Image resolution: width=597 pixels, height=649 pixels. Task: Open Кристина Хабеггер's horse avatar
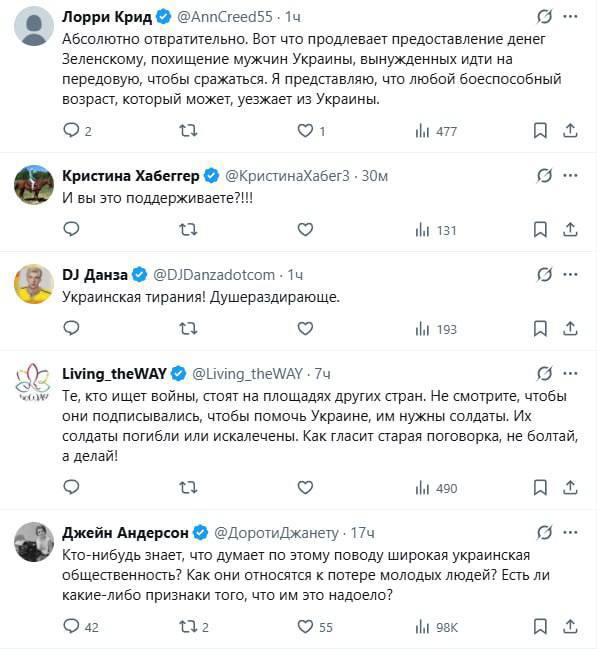[x=34, y=185]
